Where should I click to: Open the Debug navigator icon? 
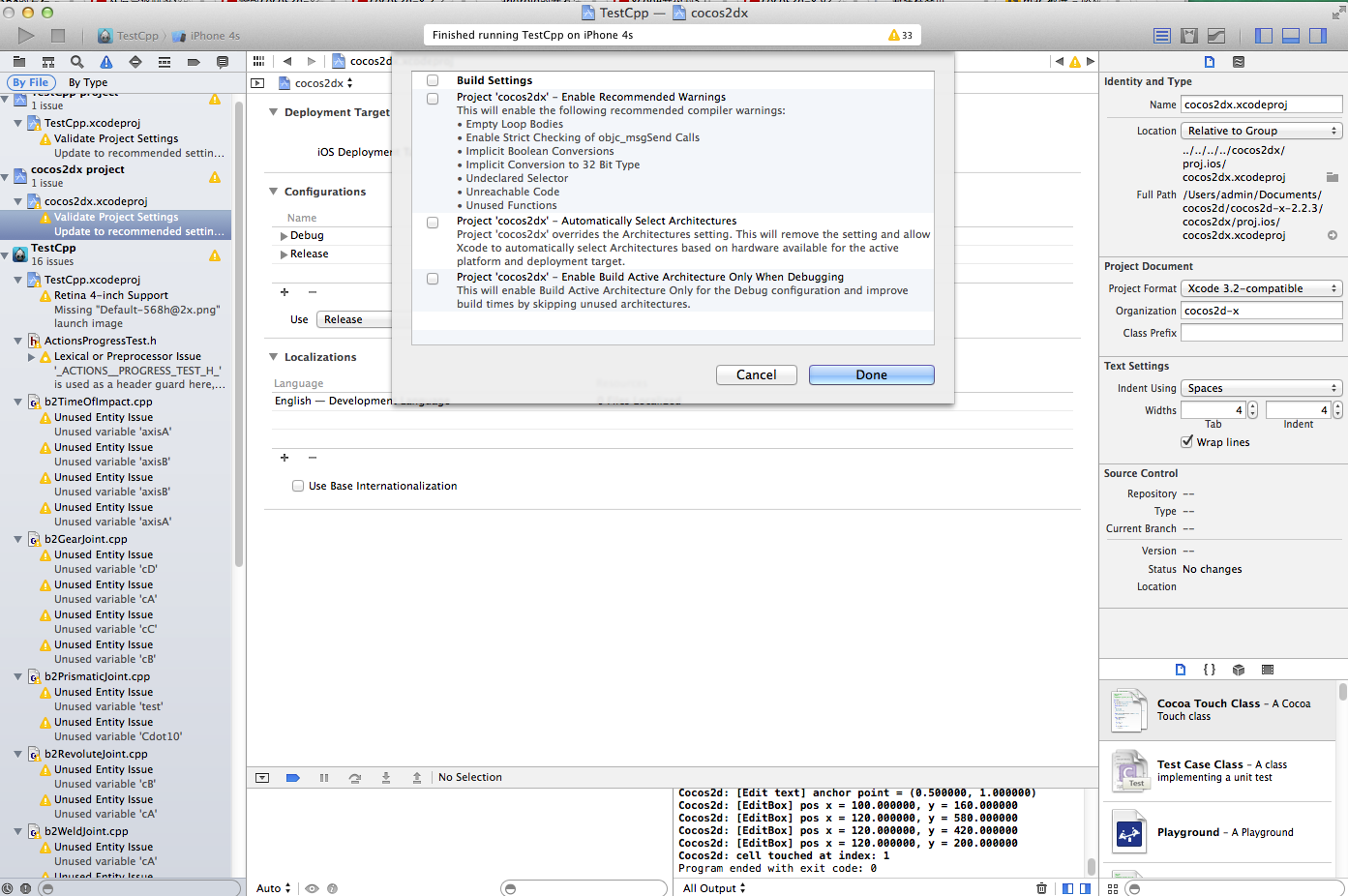coord(165,62)
